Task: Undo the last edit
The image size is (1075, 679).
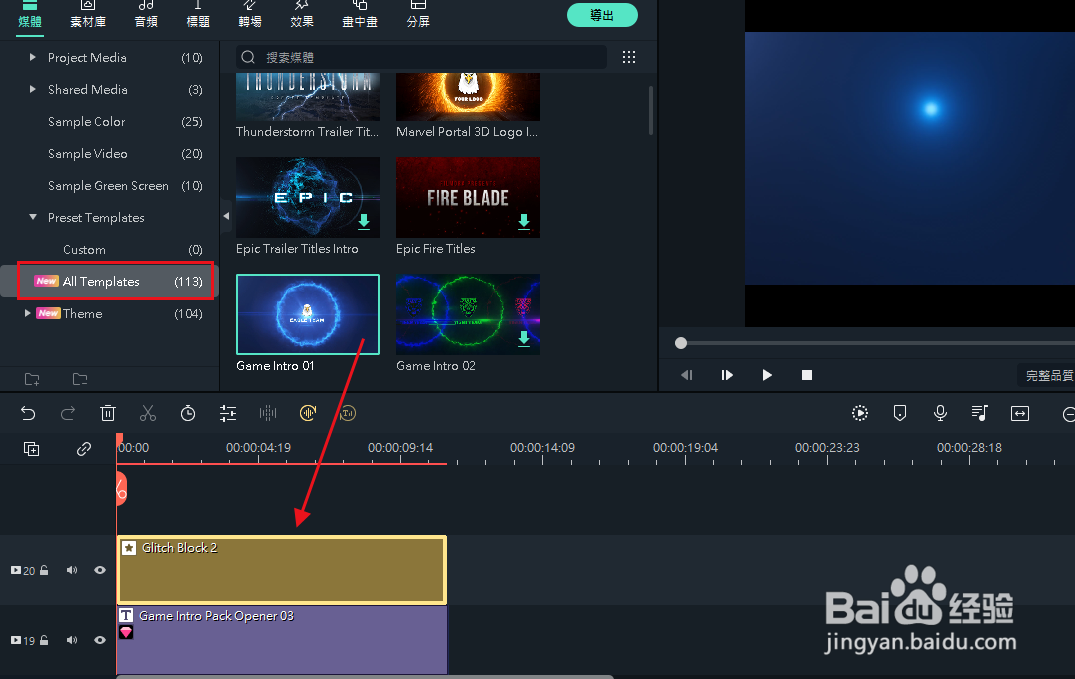Action: tap(27, 413)
